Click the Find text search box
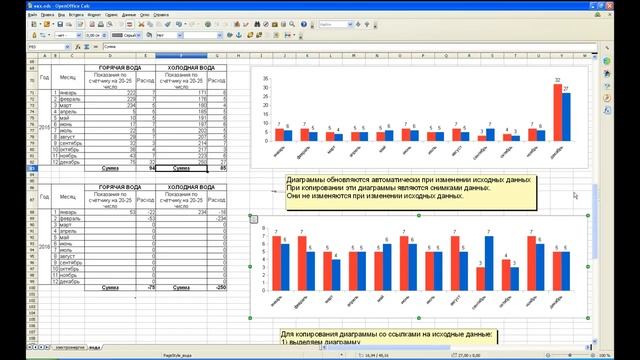 (336, 24)
